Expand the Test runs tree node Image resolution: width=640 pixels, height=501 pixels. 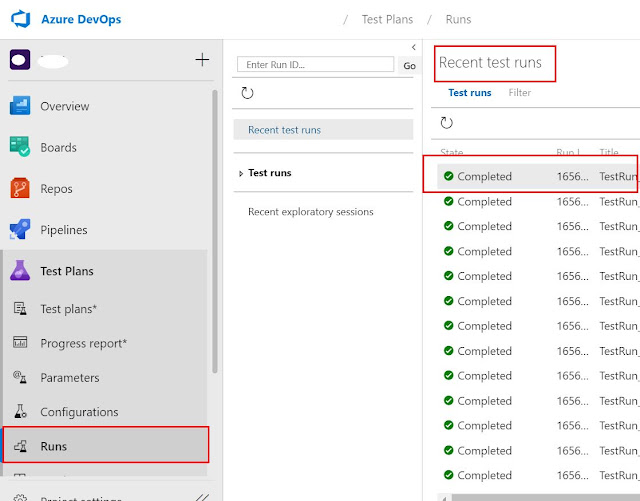241,174
